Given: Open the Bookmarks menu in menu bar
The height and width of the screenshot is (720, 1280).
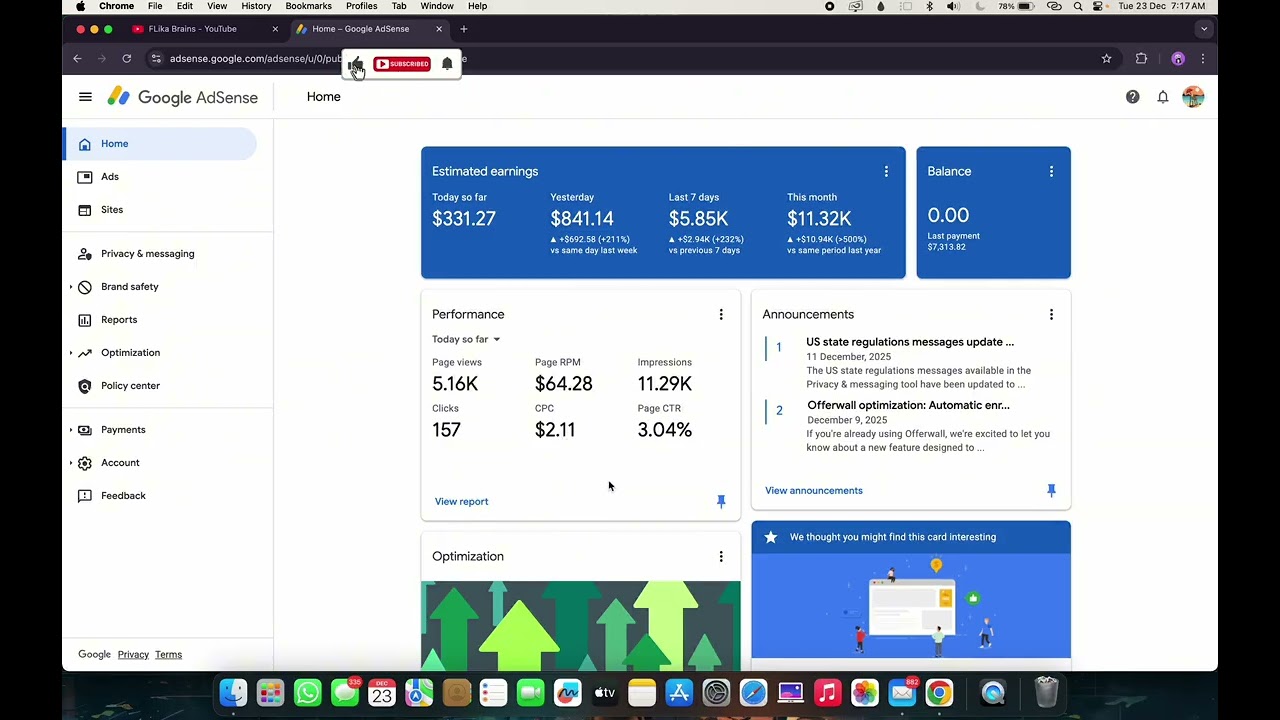Looking at the screenshot, I should tap(308, 6).
